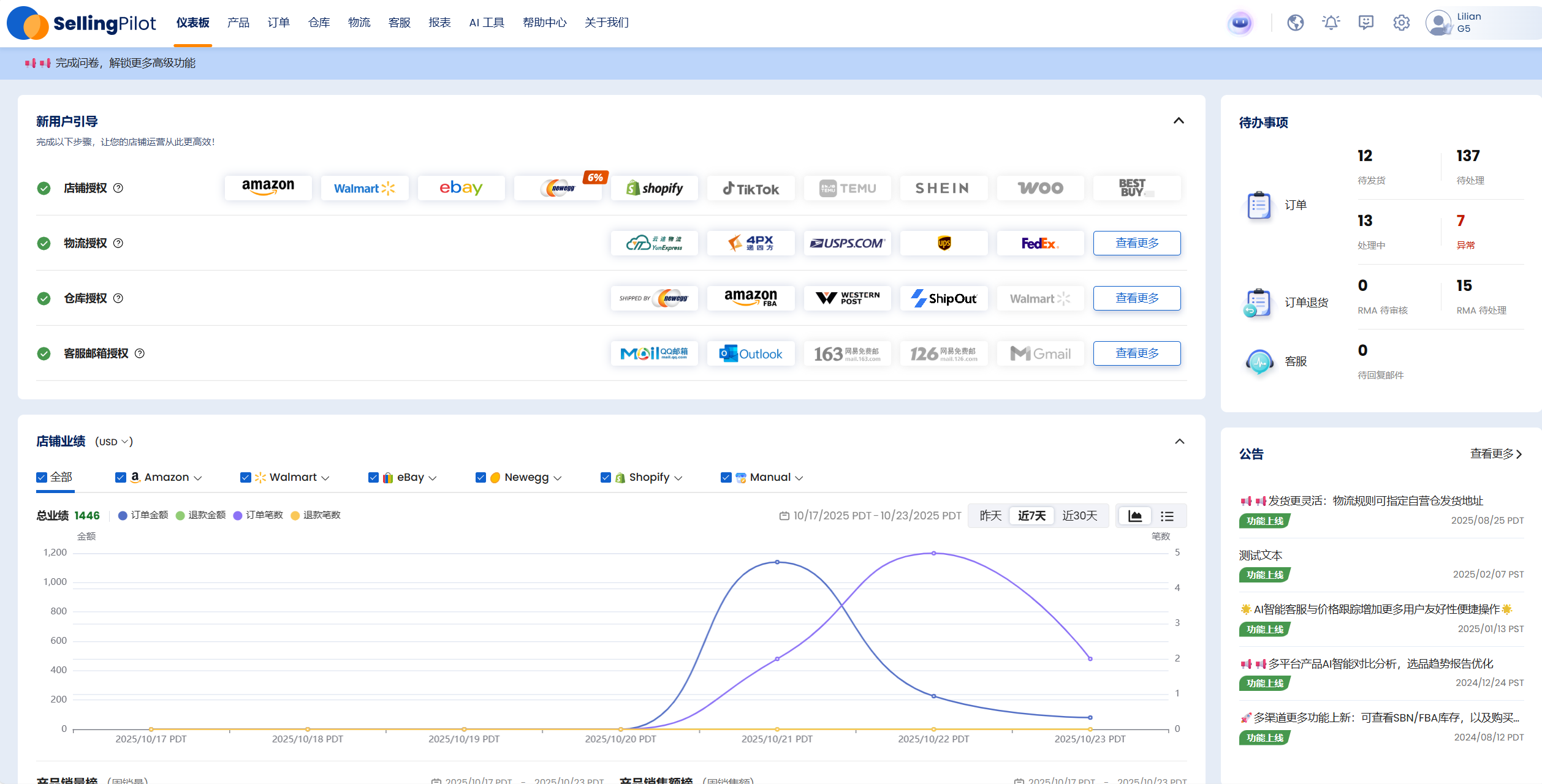Open the notification bell icon
The width and height of the screenshot is (1542, 784).
click(1331, 23)
